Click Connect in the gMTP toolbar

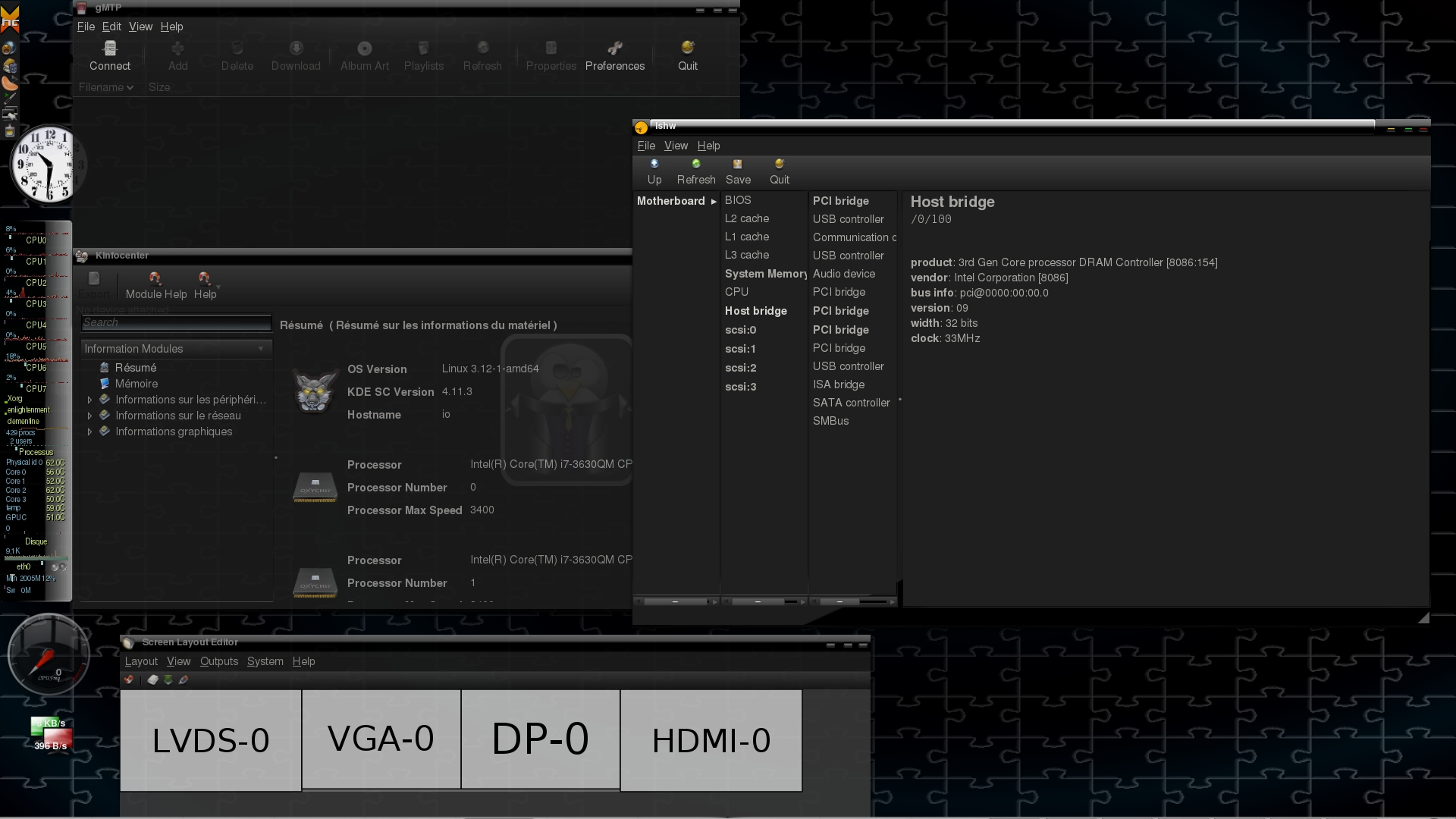point(110,56)
